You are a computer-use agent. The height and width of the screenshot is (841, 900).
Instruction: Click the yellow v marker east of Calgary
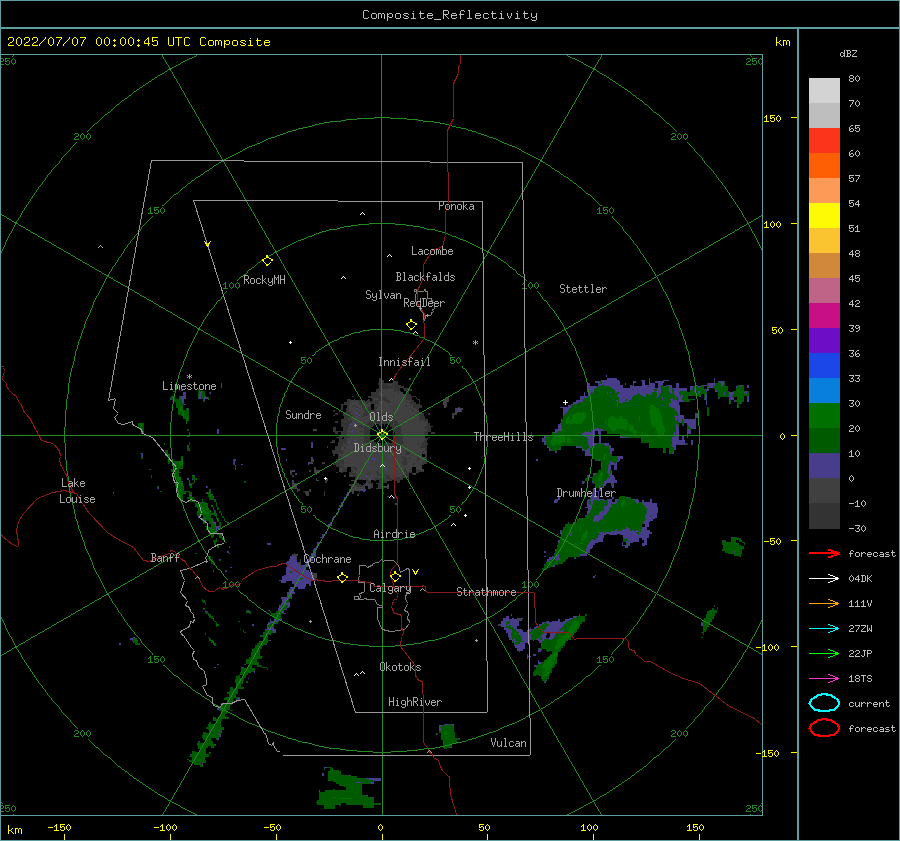[416, 572]
